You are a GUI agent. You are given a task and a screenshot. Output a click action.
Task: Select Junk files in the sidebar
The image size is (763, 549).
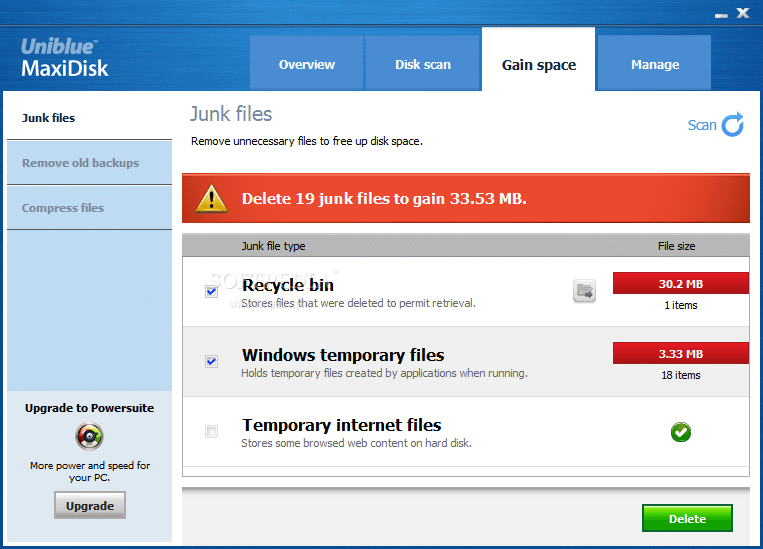click(x=90, y=118)
